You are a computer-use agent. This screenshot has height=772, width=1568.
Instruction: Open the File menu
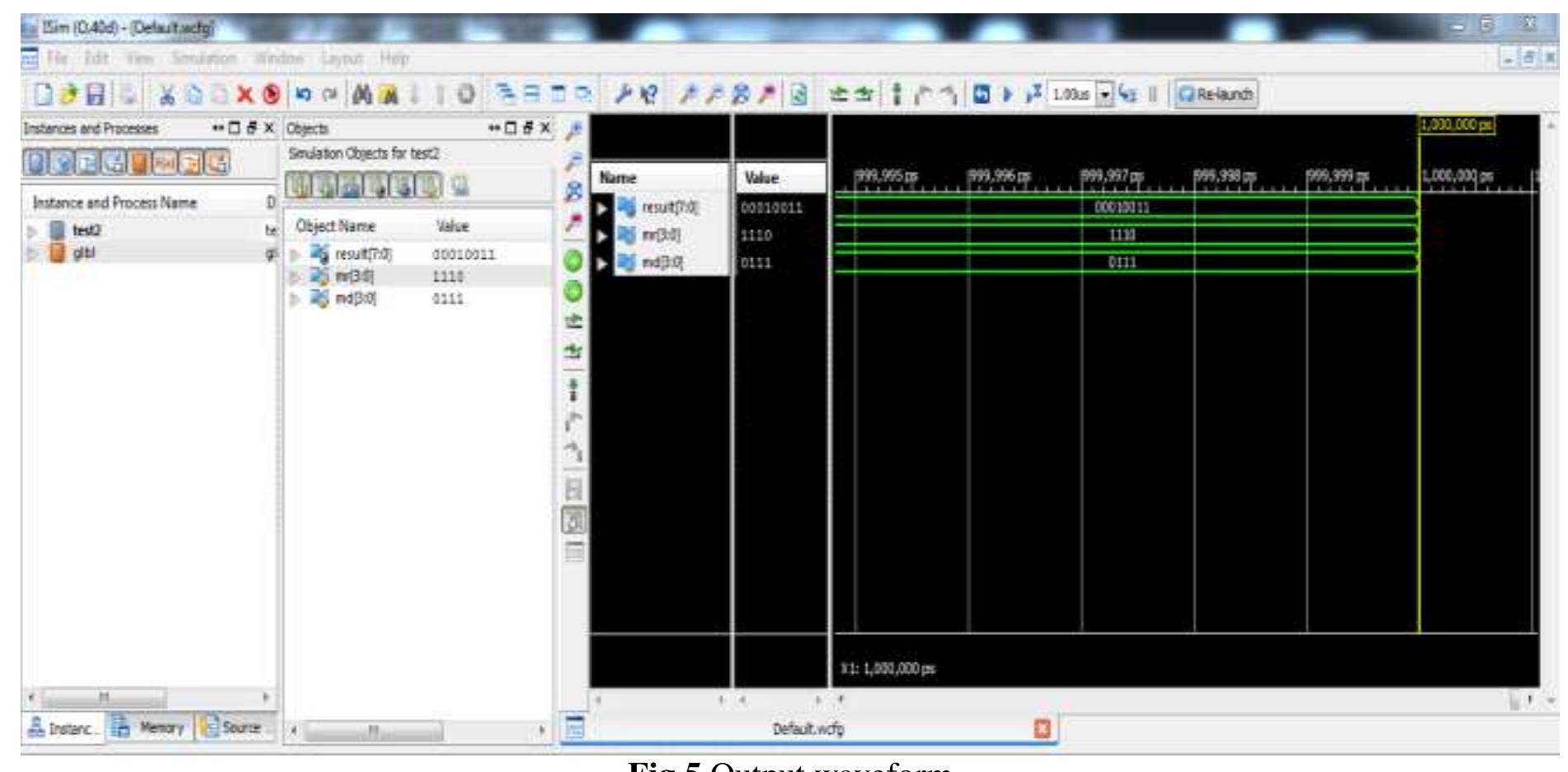tap(57, 59)
